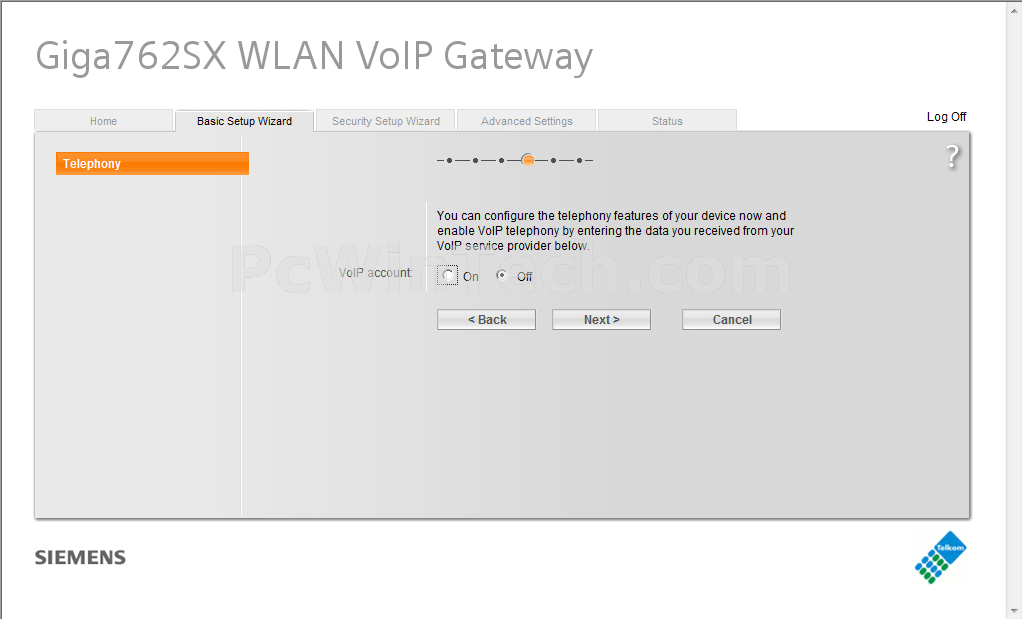Click the Log Off link
The height and width of the screenshot is (619, 1022).
946,117
